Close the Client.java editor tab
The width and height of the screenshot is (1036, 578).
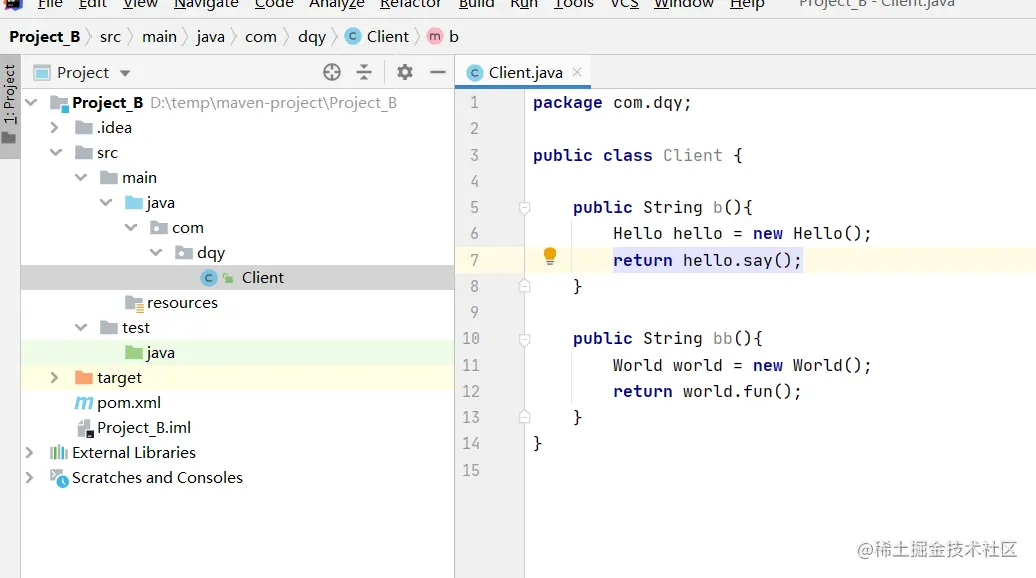[577, 72]
